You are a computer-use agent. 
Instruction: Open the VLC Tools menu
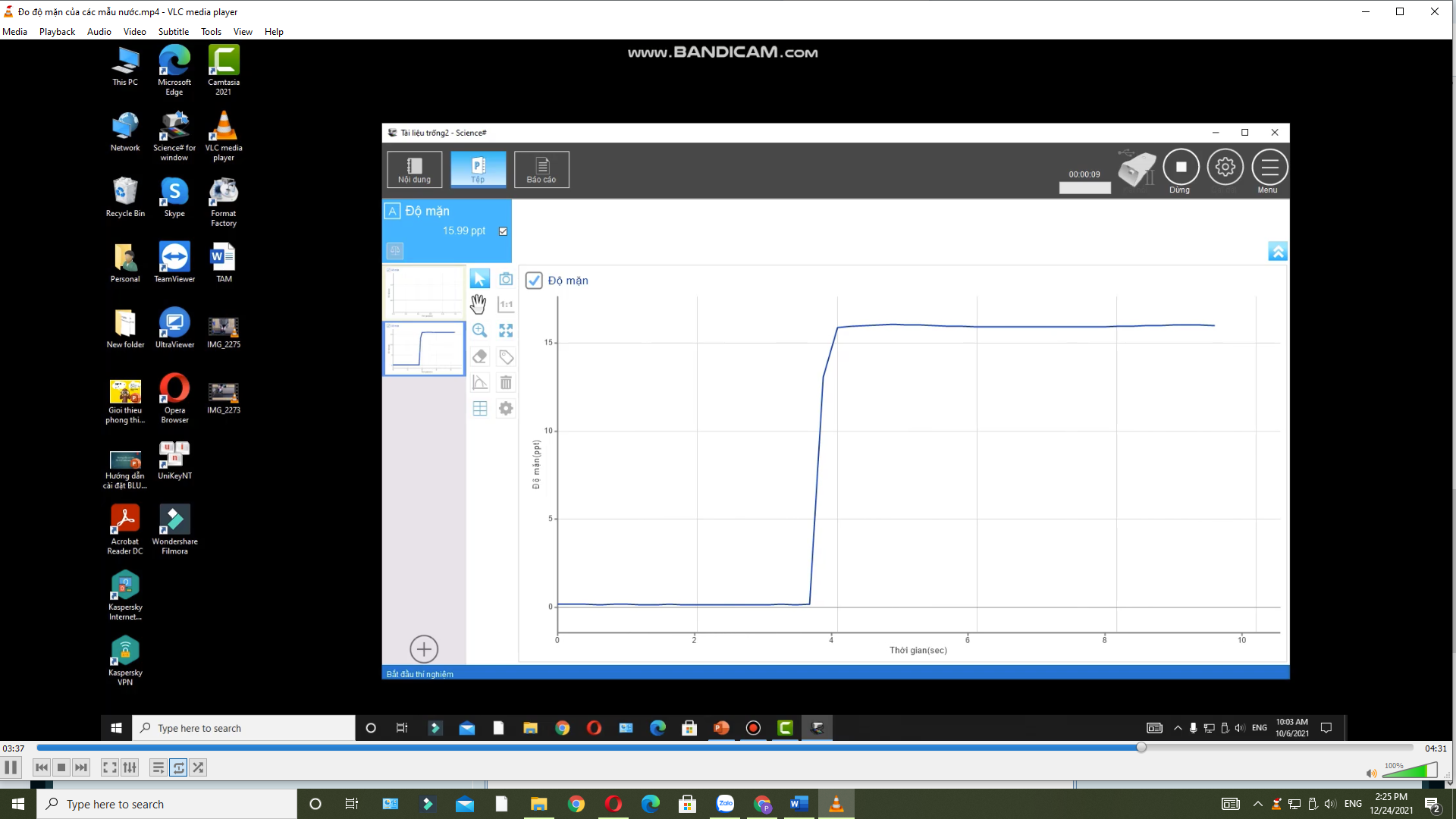pos(211,32)
